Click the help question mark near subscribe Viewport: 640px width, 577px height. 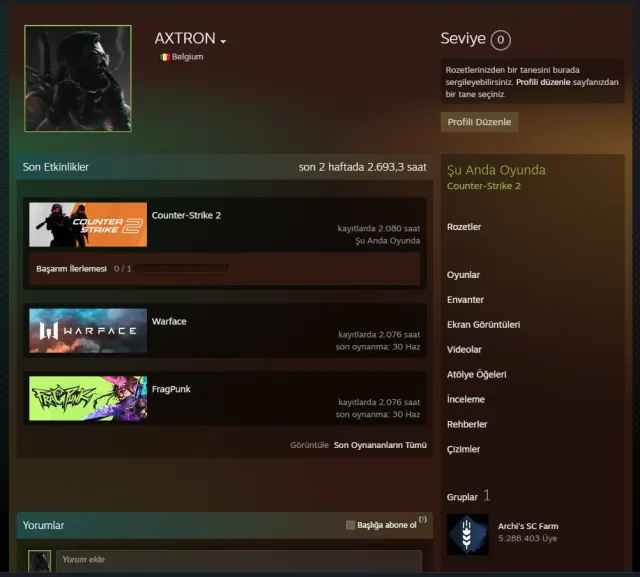pos(422,520)
